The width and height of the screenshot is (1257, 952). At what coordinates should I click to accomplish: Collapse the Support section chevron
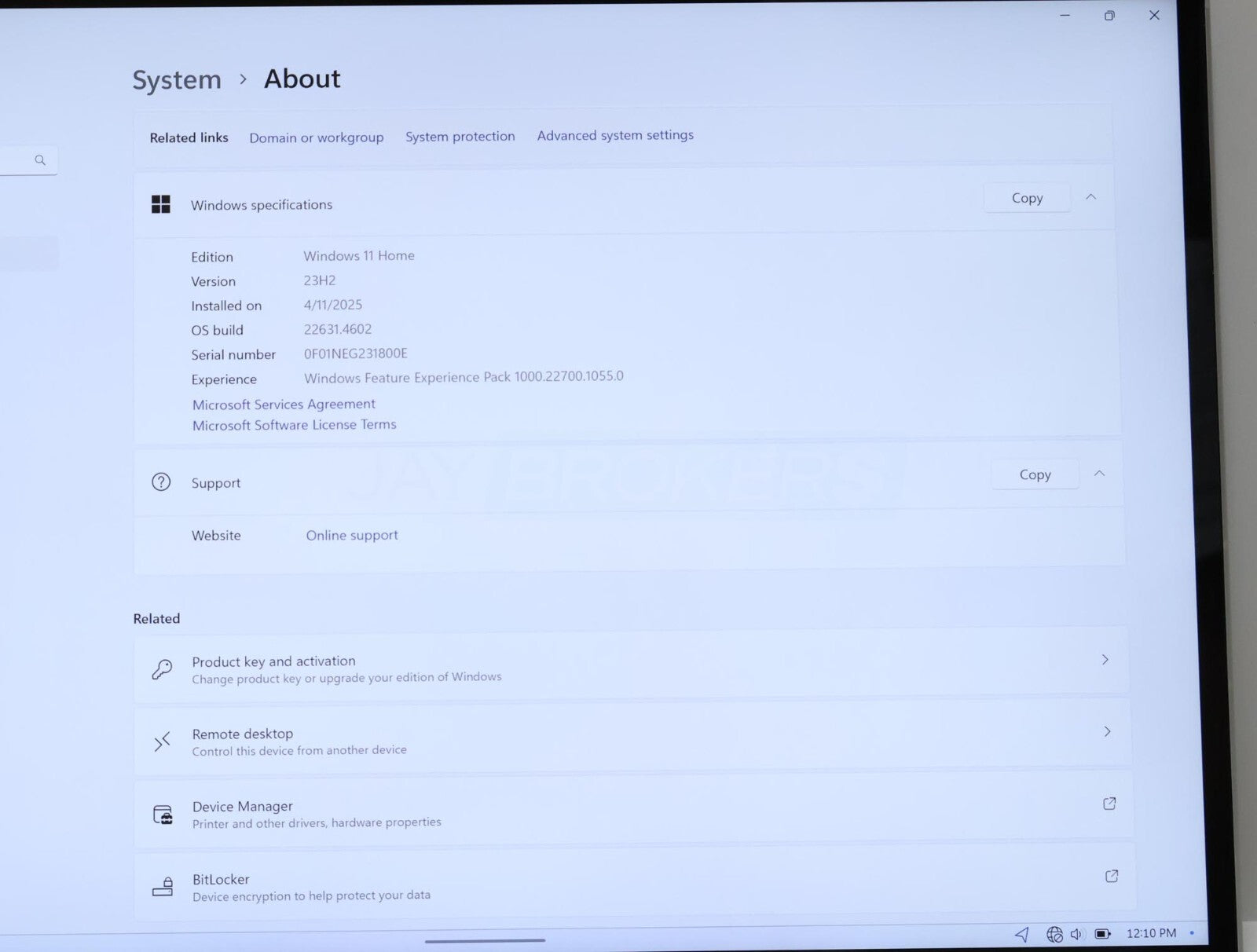tap(1100, 474)
